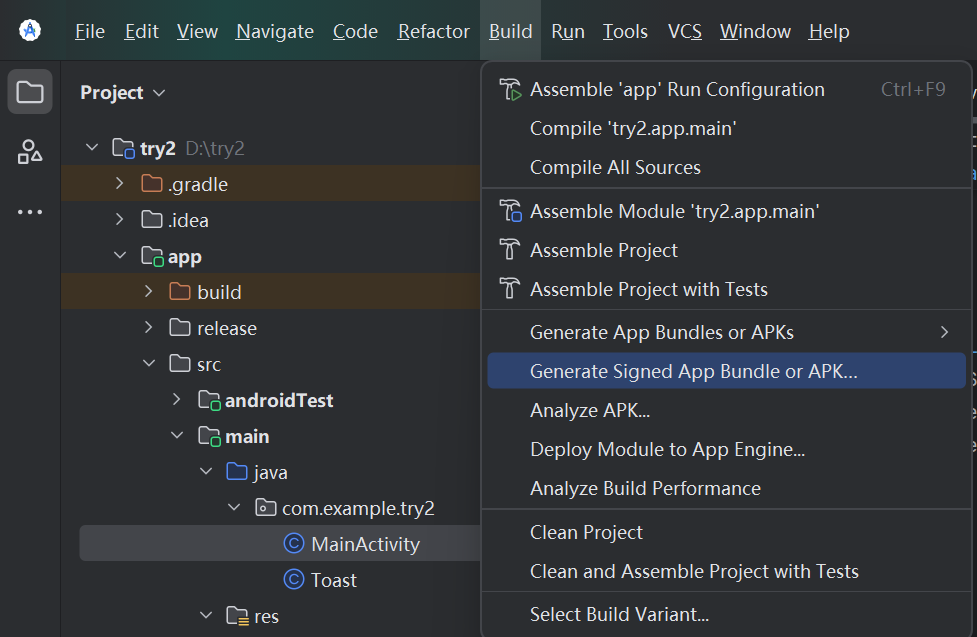Click the Assemble 'app' Run Configuration icon
977x637 pixels.
[510, 89]
